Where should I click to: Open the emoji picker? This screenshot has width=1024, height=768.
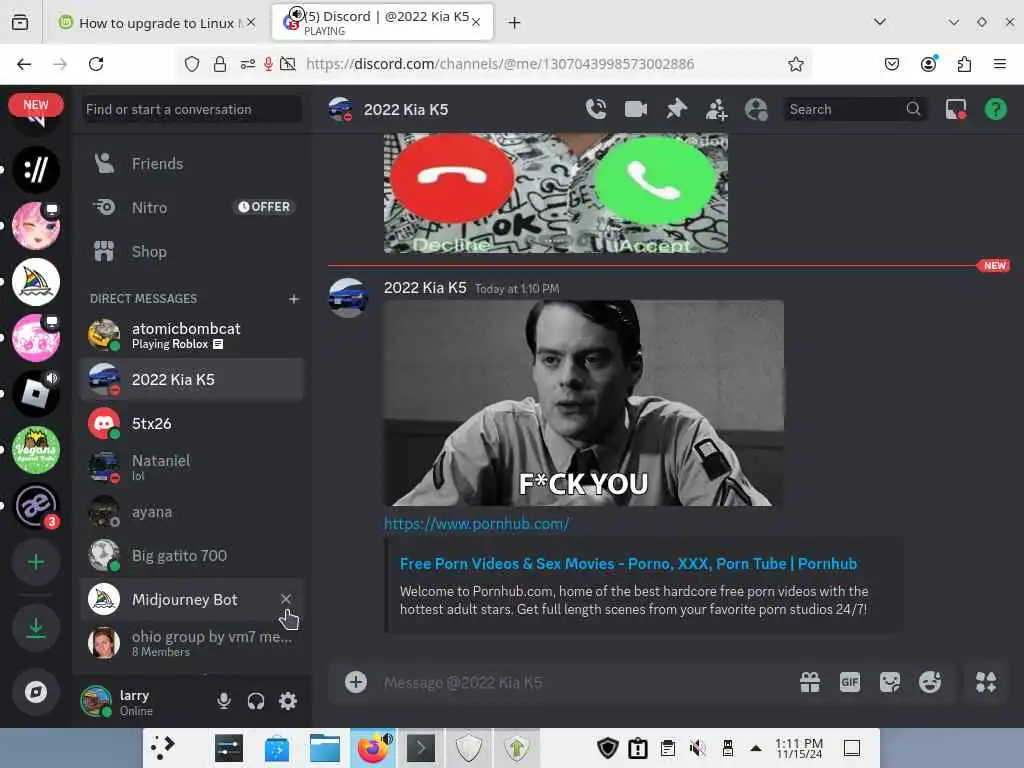point(930,682)
